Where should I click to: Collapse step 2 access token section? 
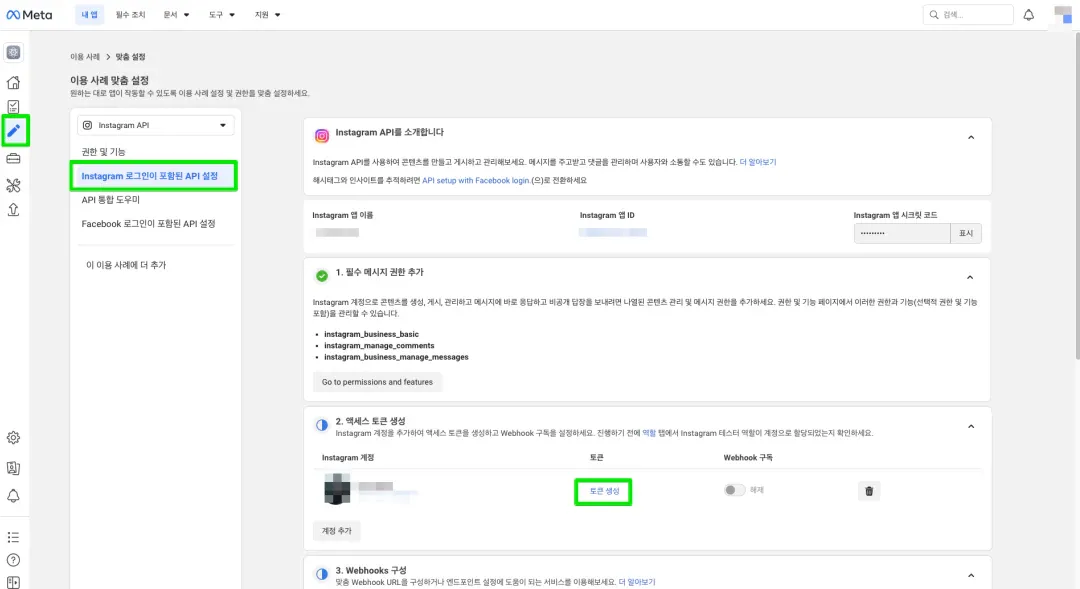970,426
